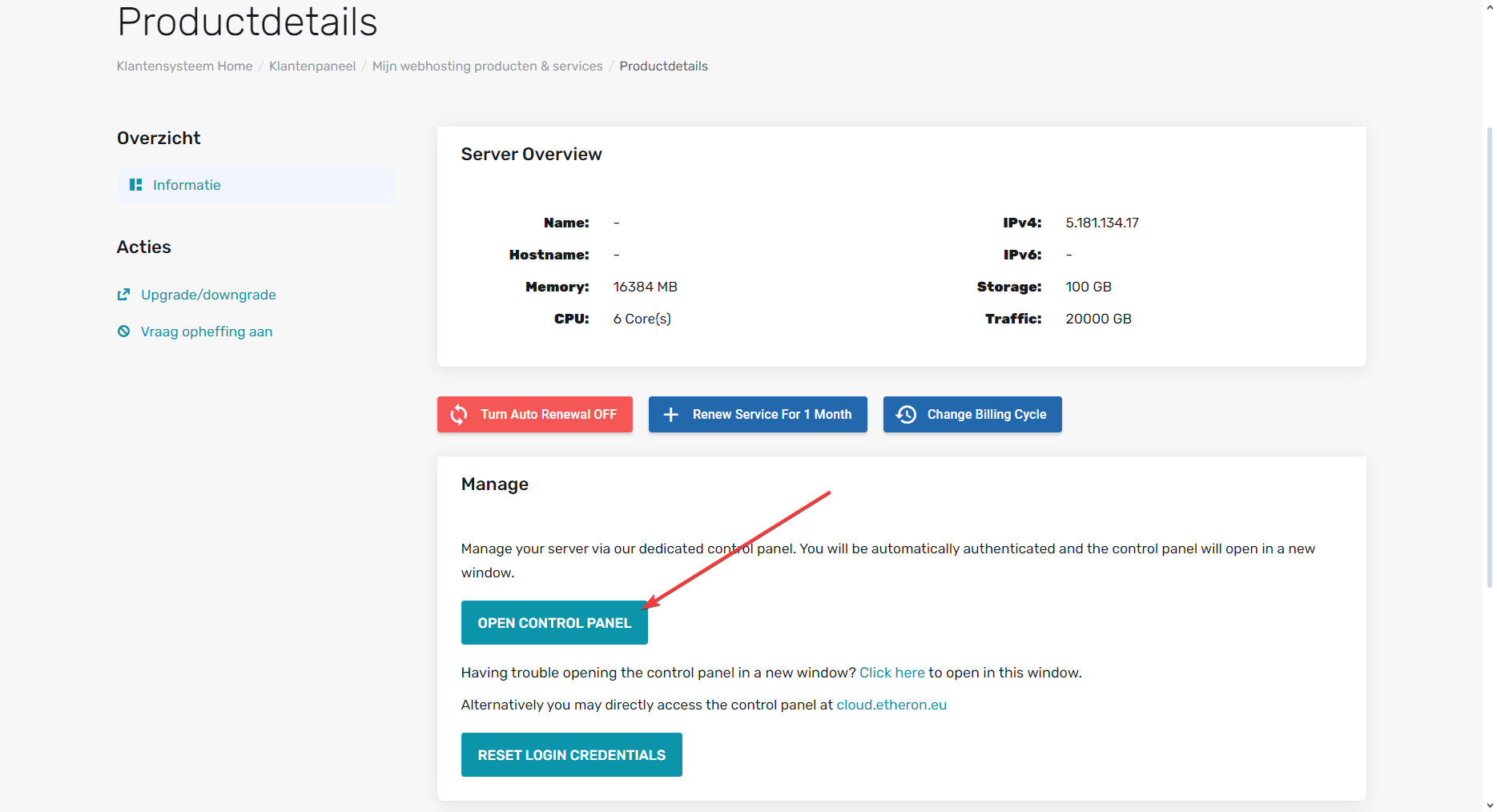Click the Informatie dashboard icon
This screenshot has width=1497, height=812.
tap(135, 185)
